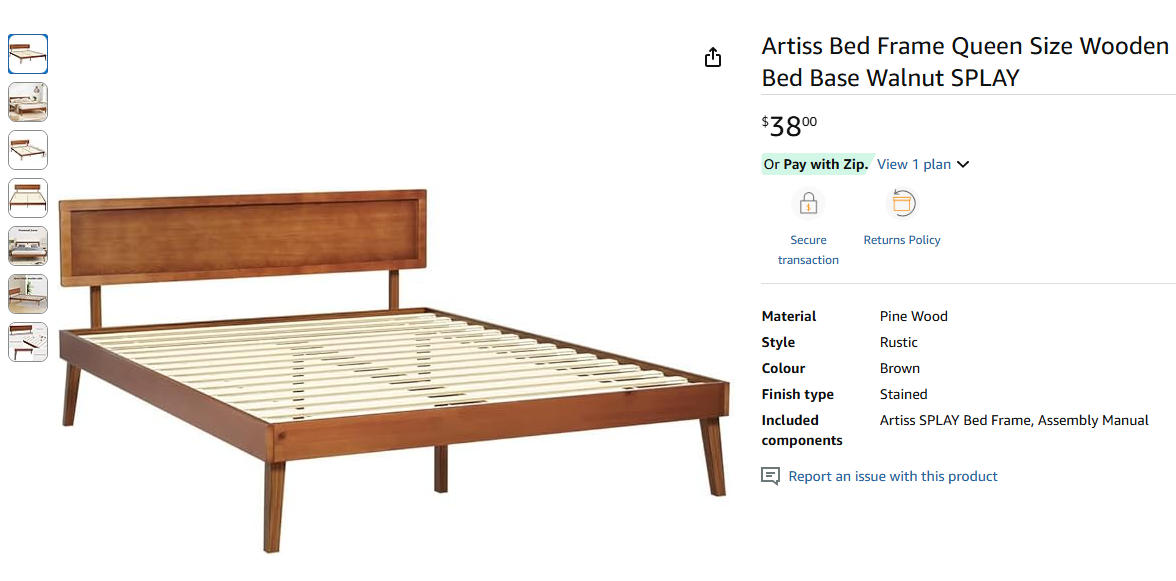
Task: View the third thumbnail of the bare frame
Action: (27, 149)
